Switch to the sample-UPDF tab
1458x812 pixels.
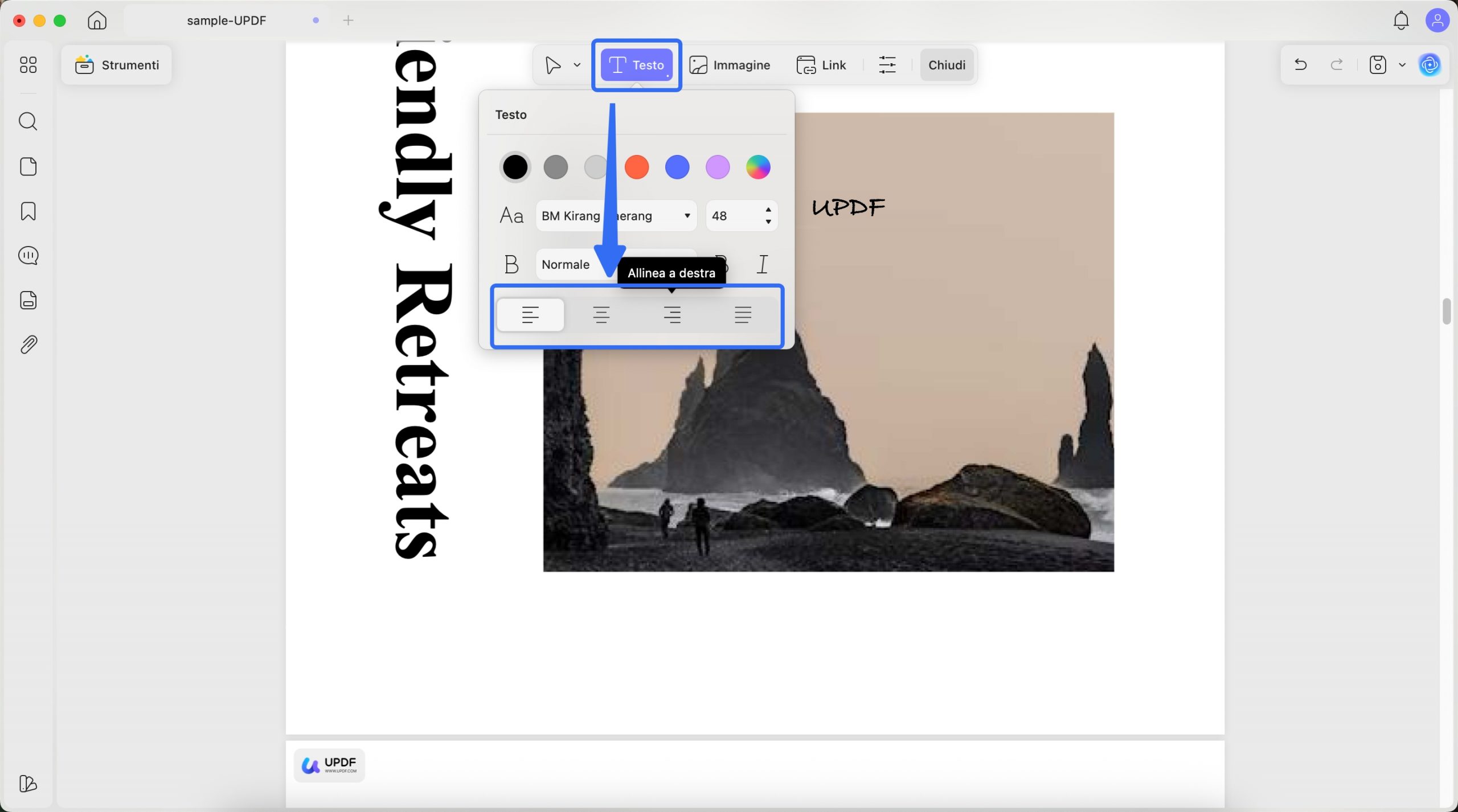click(x=227, y=20)
